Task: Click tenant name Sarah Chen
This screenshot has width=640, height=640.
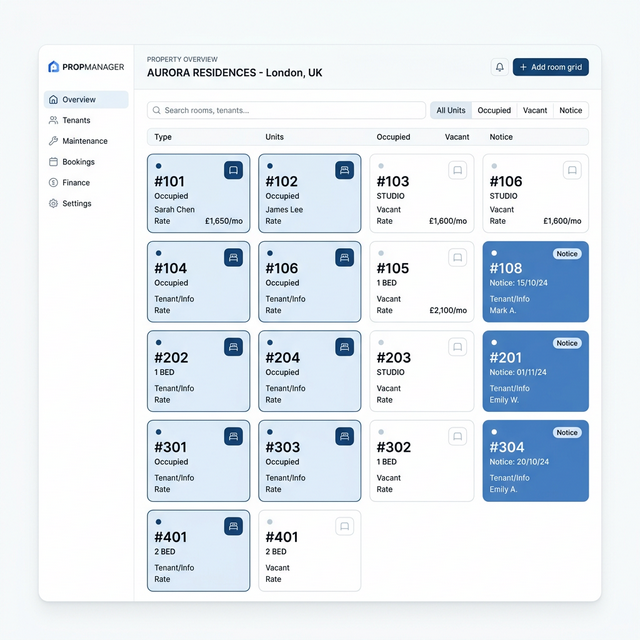Action: (174, 209)
